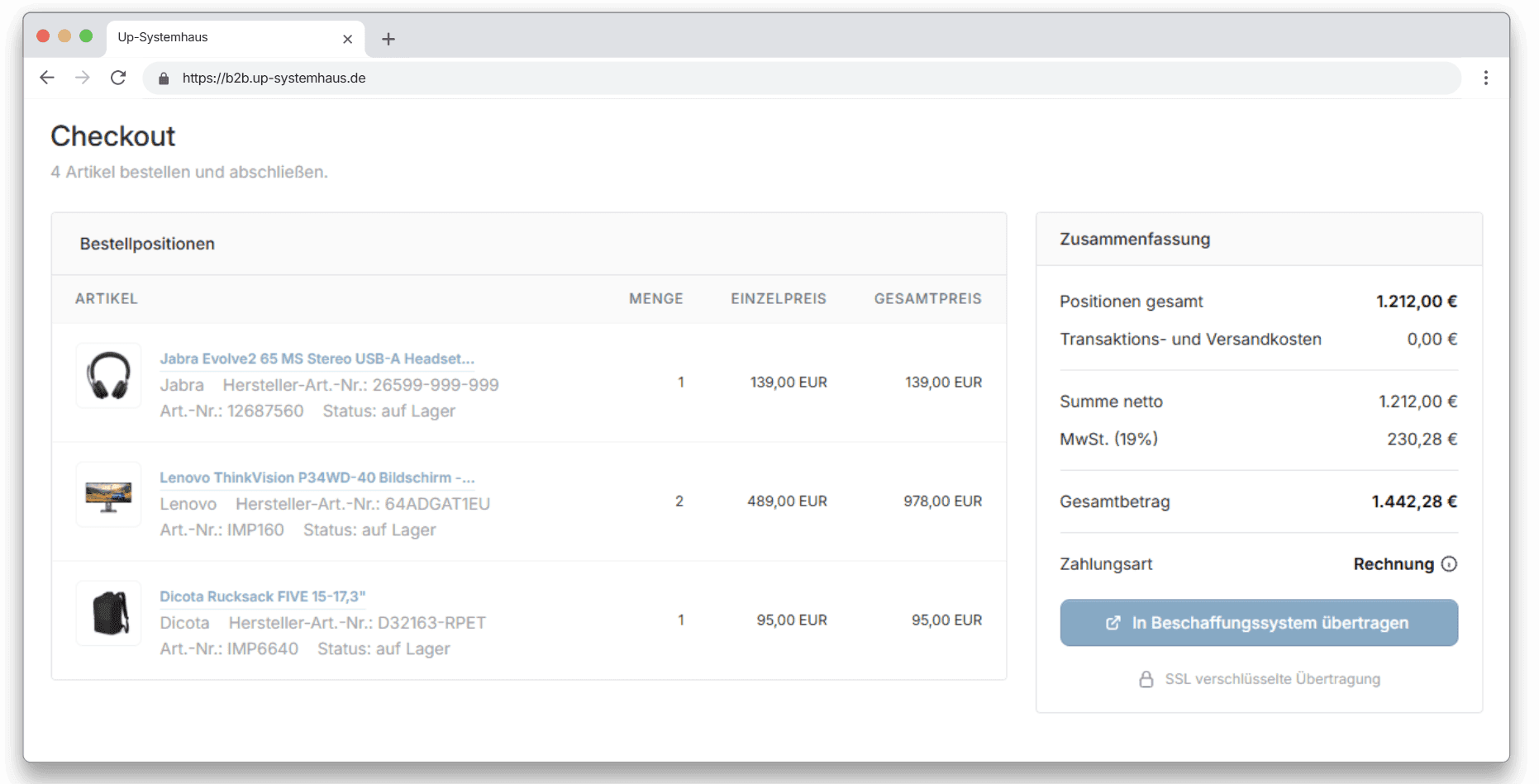Click the Checkout page heading

coord(113,136)
